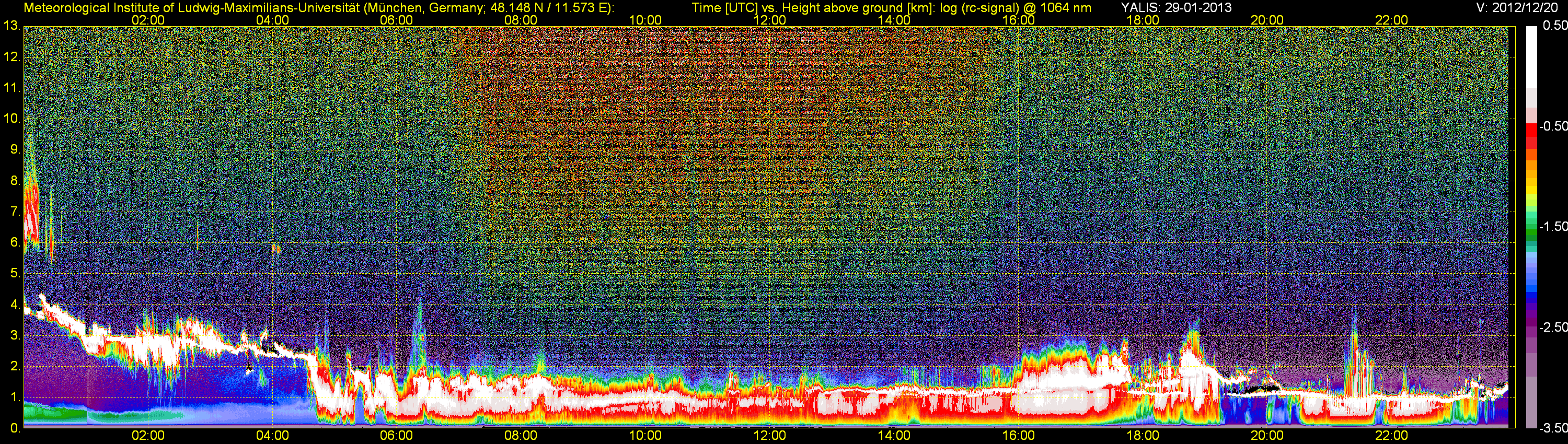Click the '9.' height axis label
Screen dimensions: 1568x444
[15, 149]
